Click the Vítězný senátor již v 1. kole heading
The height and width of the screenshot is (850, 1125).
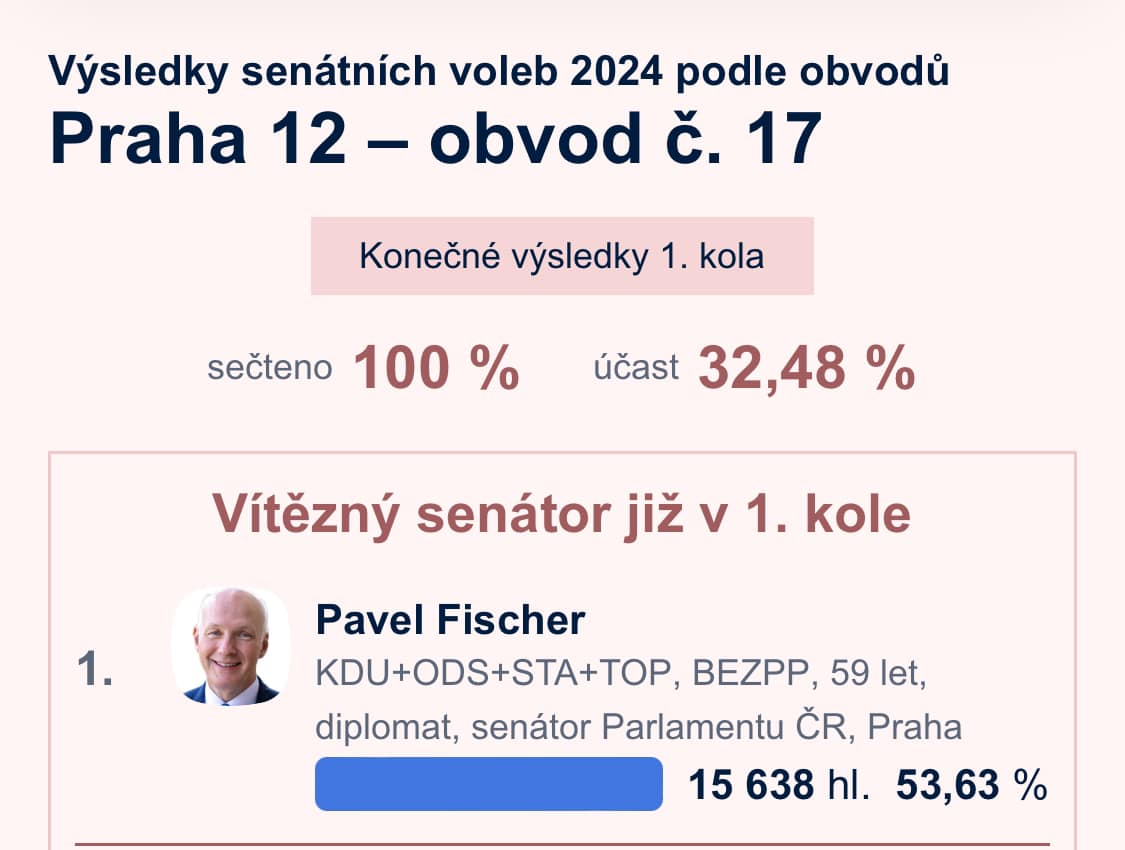pyautogui.click(x=562, y=515)
